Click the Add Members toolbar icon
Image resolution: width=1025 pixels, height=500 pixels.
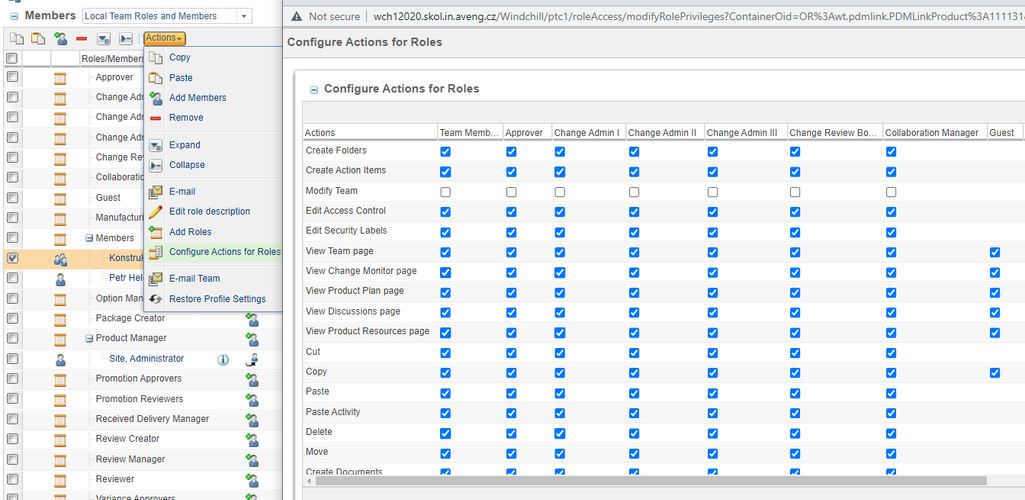point(61,38)
